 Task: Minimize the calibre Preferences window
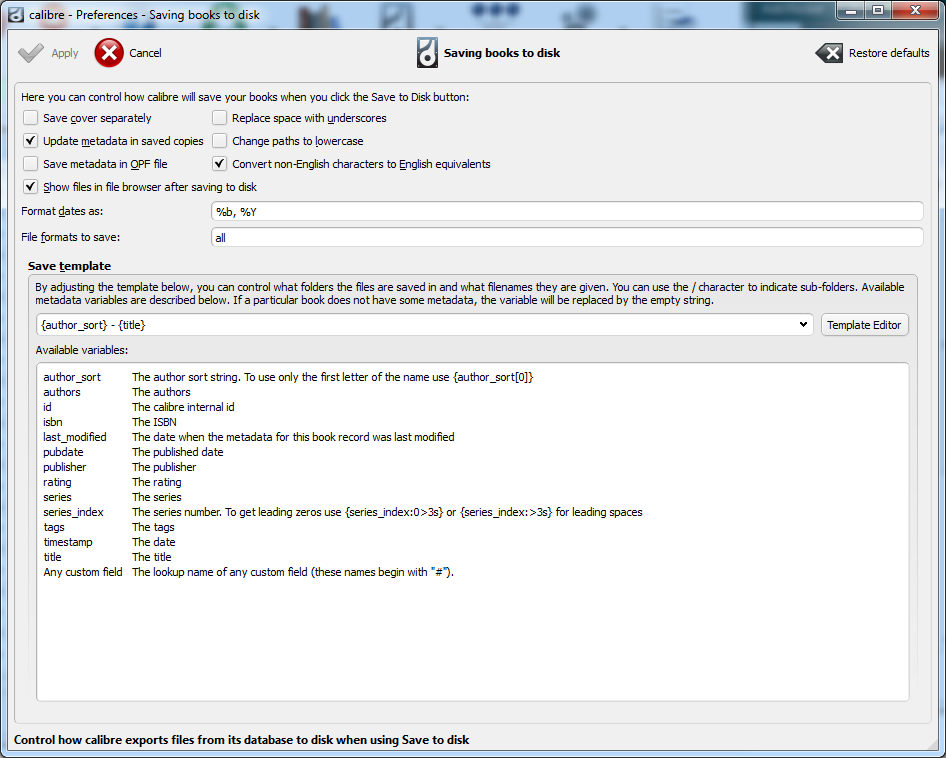(x=851, y=11)
